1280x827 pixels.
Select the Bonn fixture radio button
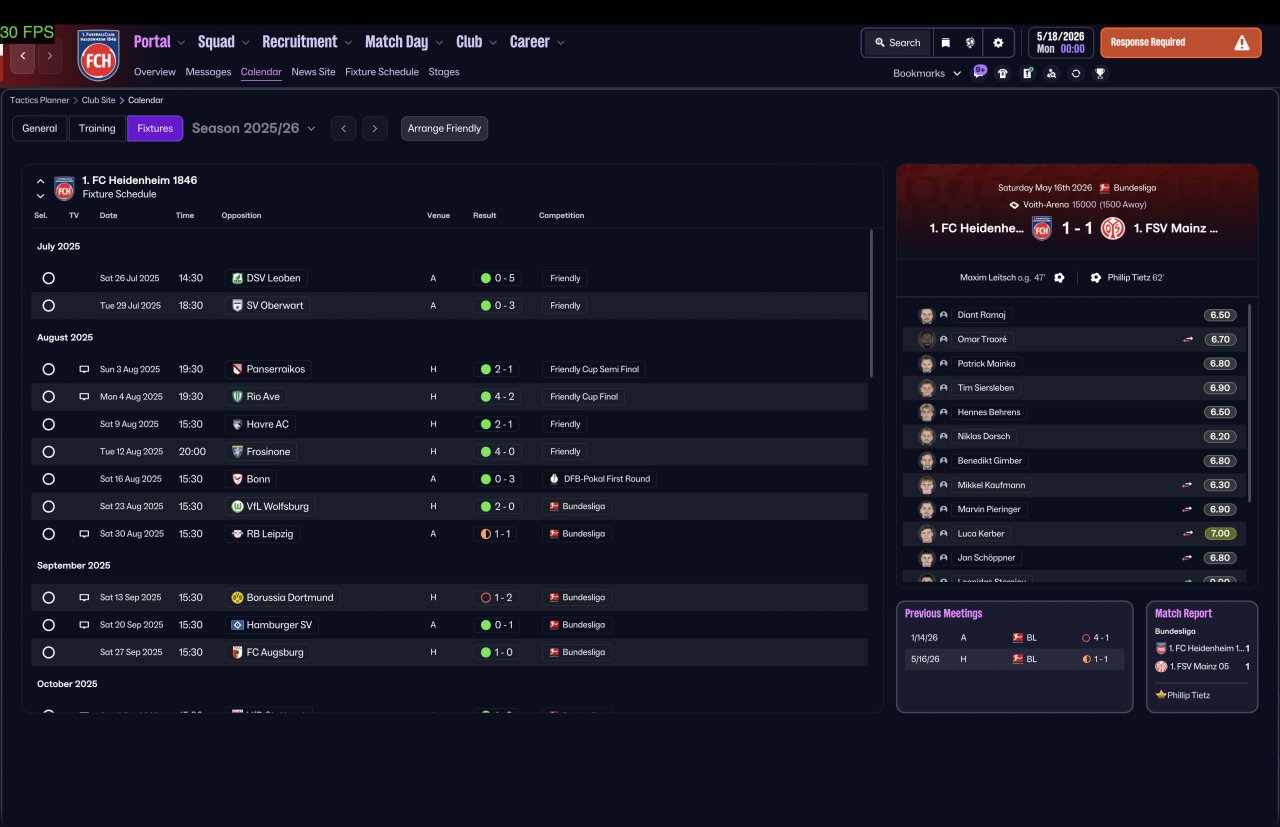48,479
